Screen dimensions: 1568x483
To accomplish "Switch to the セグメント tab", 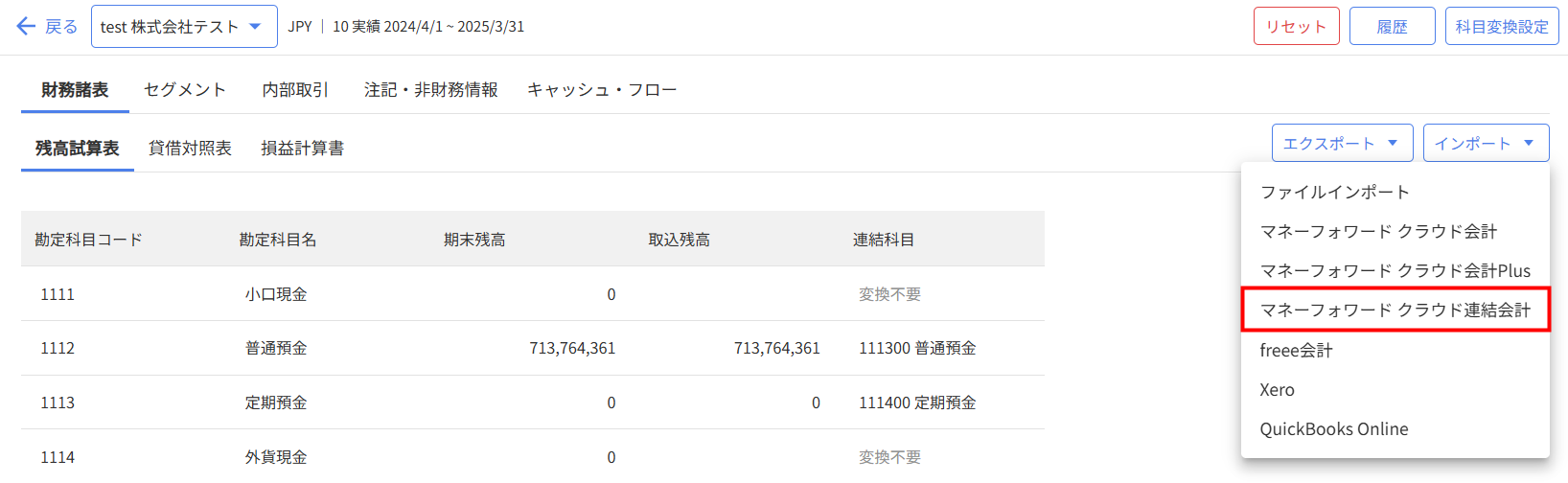I will [x=185, y=90].
